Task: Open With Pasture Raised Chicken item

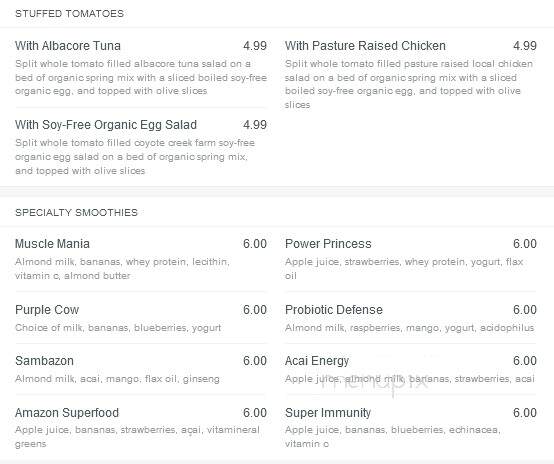Action: (x=365, y=46)
